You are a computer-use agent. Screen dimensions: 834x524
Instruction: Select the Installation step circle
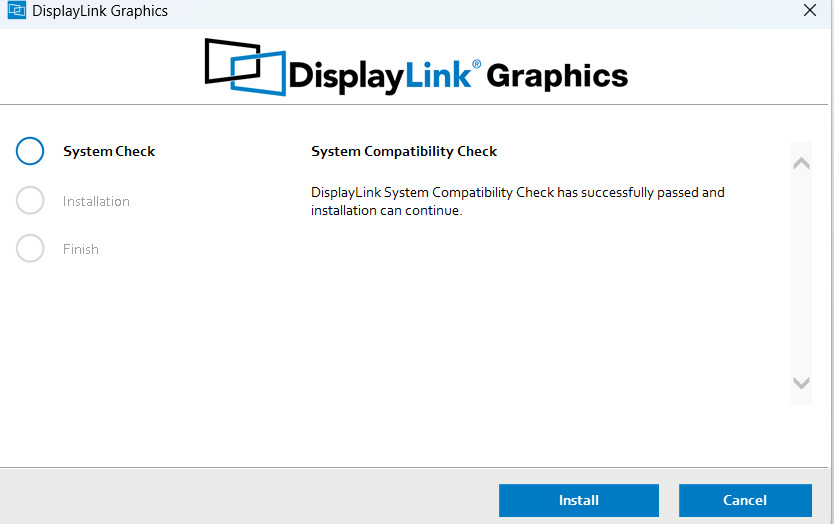[30, 201]
